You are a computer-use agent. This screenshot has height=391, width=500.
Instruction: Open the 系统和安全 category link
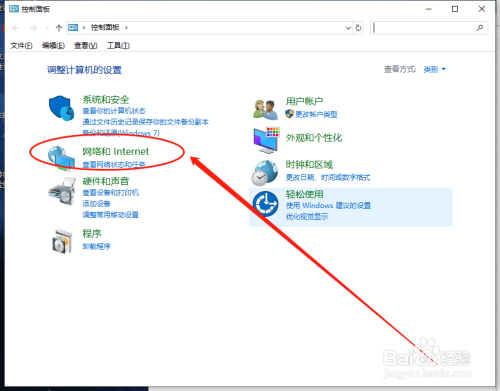coord(106,100)
